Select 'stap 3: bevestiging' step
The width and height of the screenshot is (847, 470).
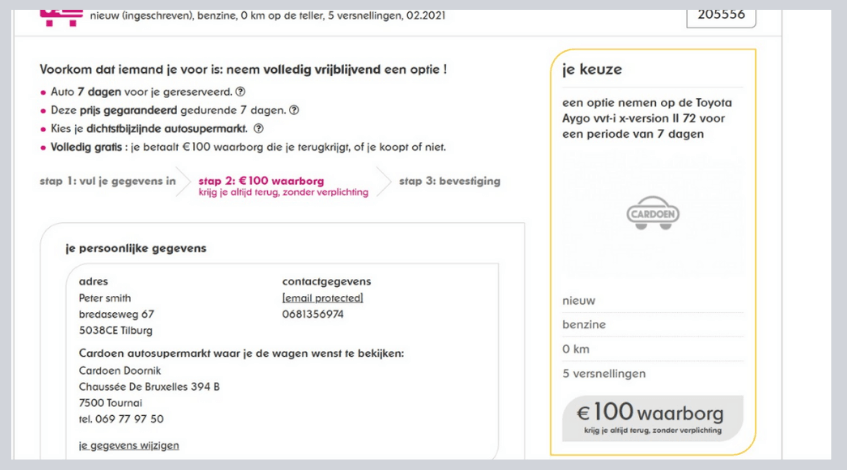click(449, 181)
